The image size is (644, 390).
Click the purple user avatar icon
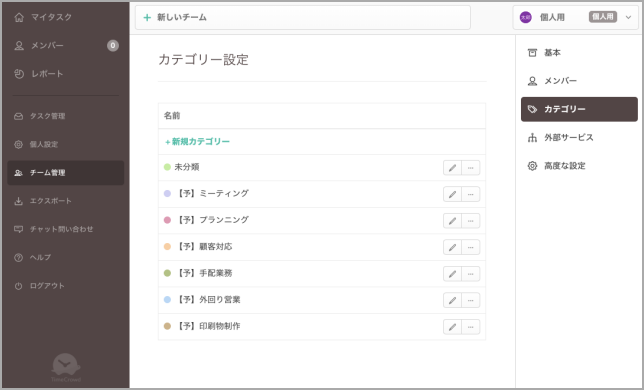[525, 17]
